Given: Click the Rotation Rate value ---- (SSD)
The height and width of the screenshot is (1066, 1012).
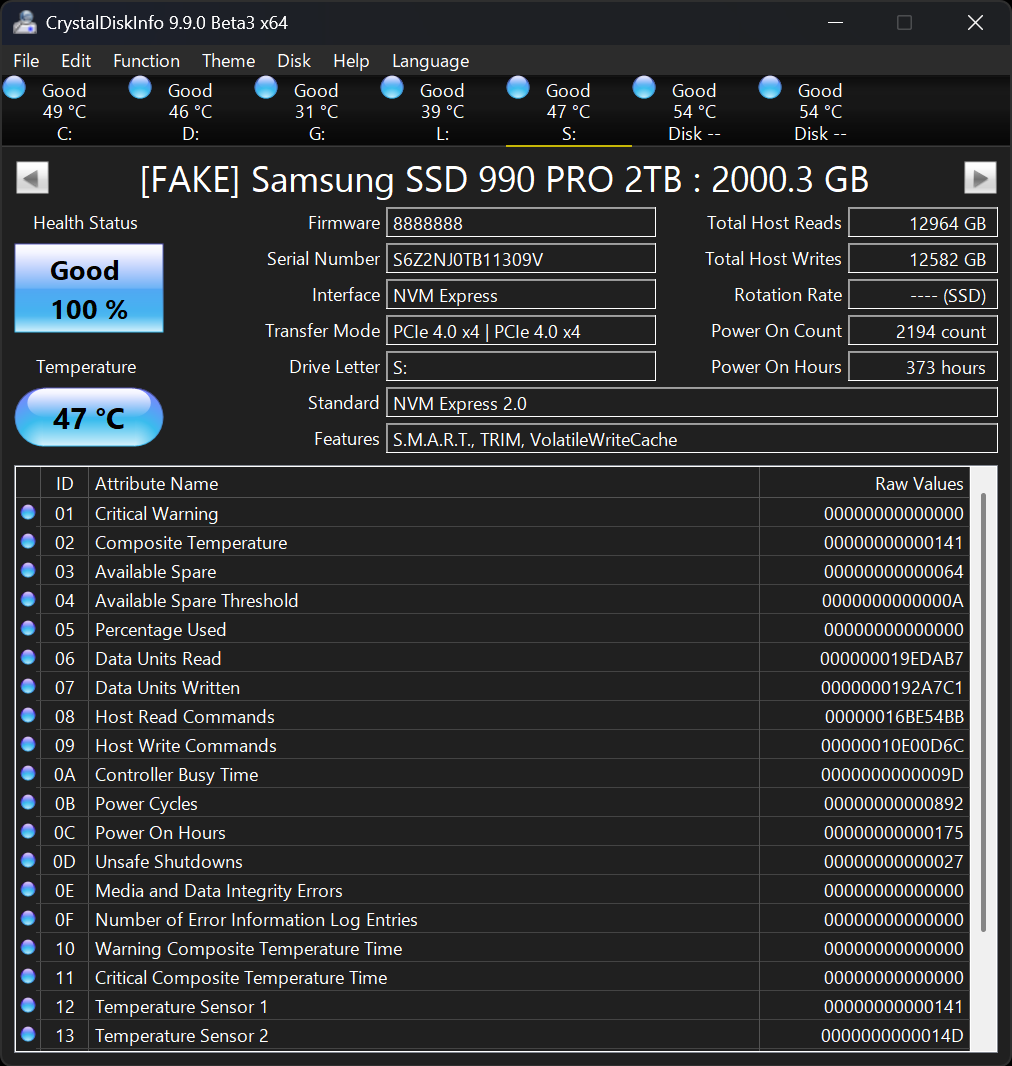Looking at the screenshot, I should 923,295.
